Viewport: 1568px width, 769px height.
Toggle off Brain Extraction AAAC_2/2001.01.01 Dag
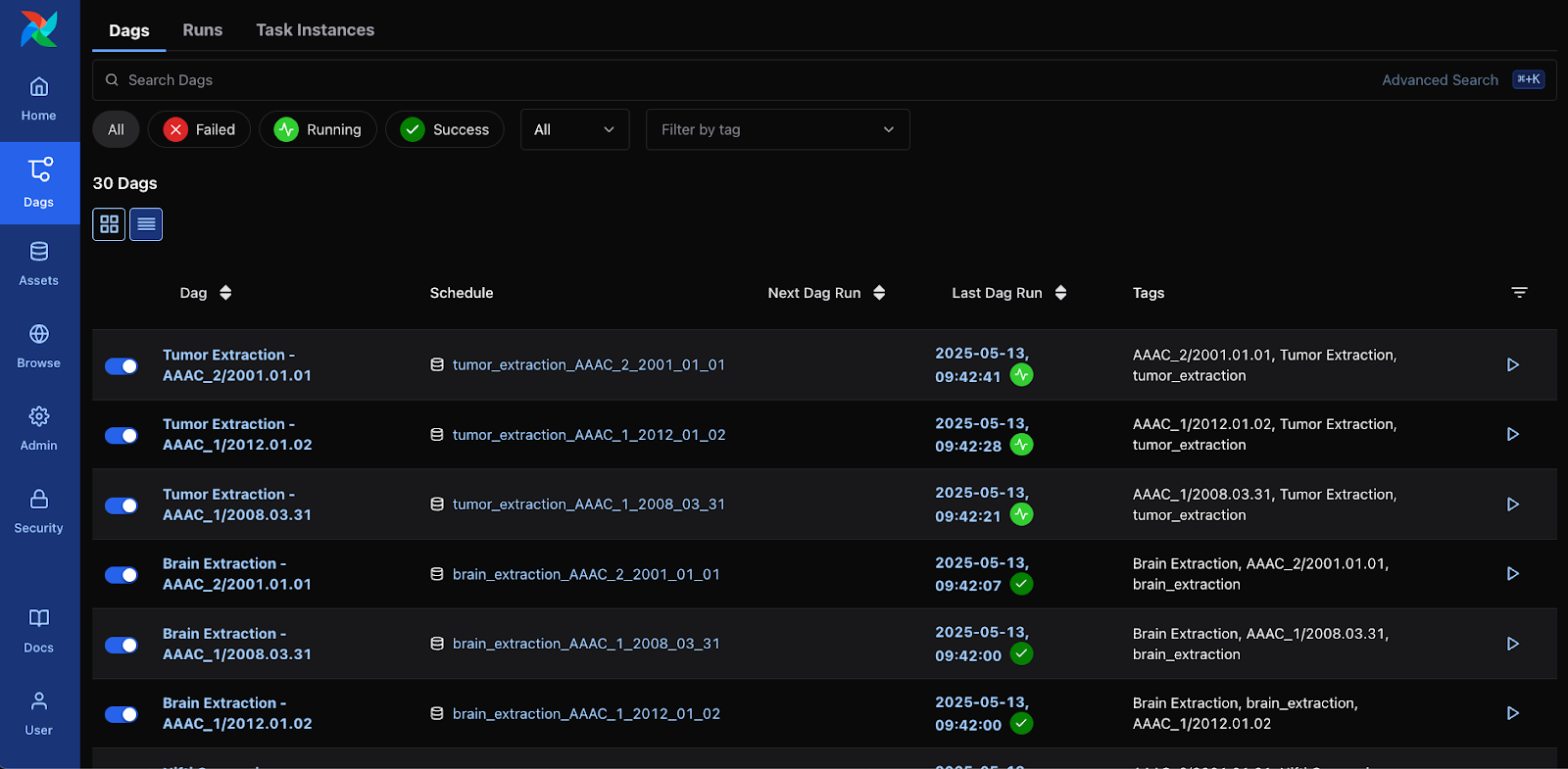pos(122,575)
